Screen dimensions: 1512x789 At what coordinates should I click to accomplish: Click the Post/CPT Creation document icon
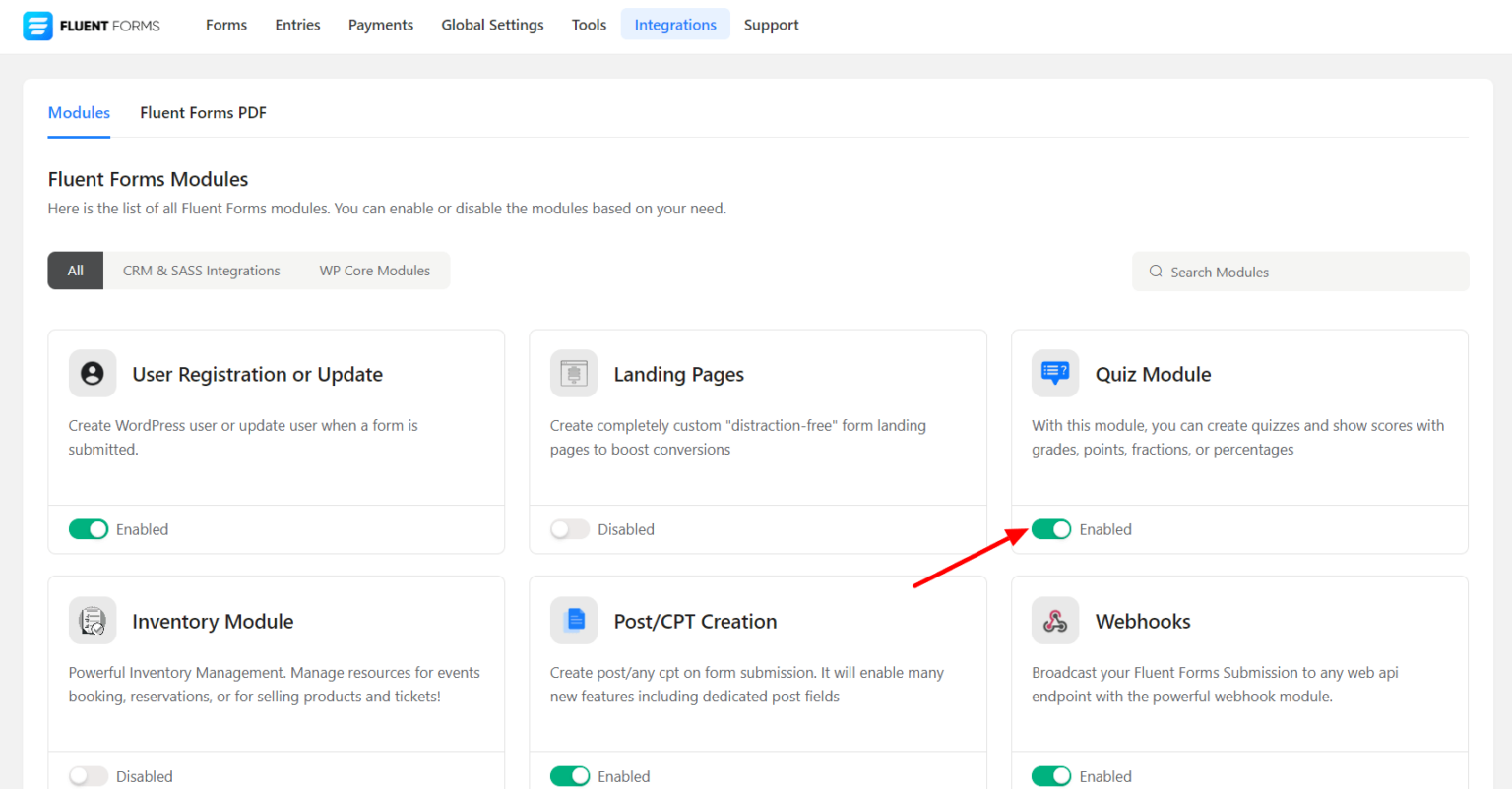pos(573,621)
